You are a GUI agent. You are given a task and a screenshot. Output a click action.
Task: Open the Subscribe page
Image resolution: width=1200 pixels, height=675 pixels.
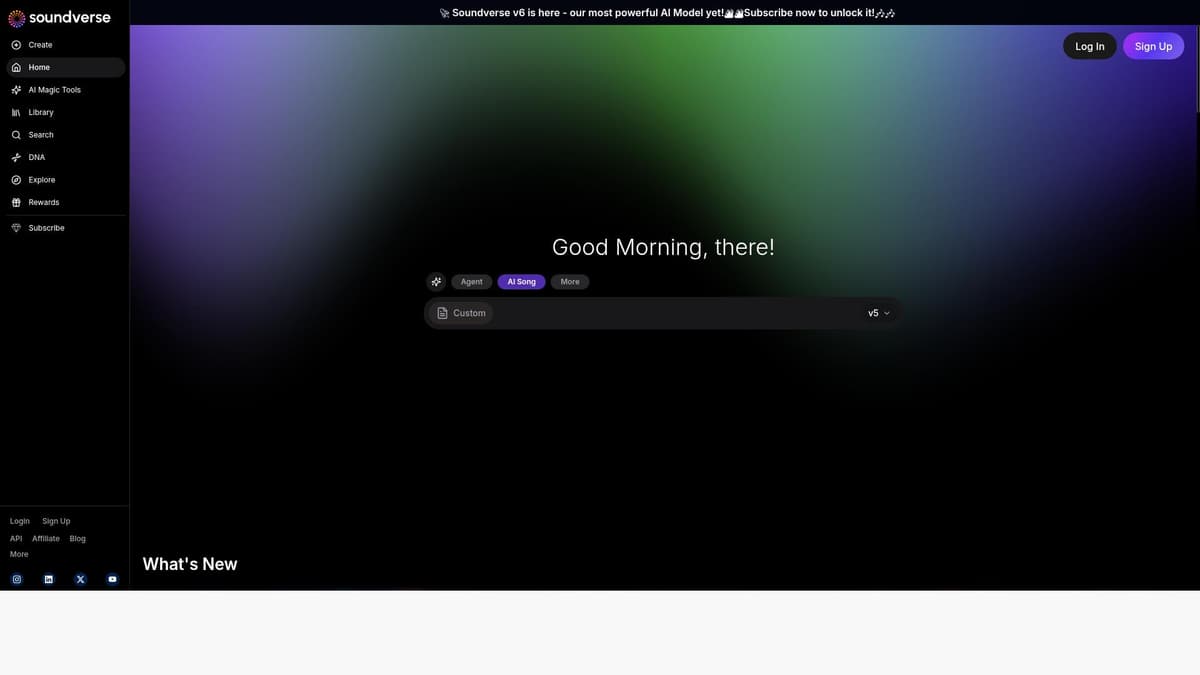[x=65, y=228]
